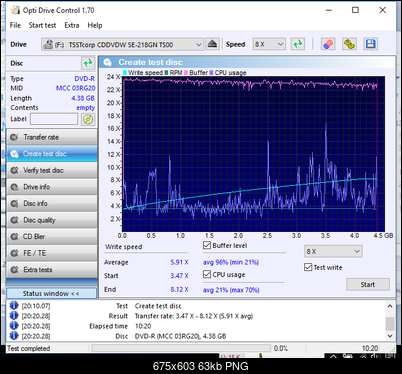
Task: Open the Start test menu
Action: pos(42,25)
